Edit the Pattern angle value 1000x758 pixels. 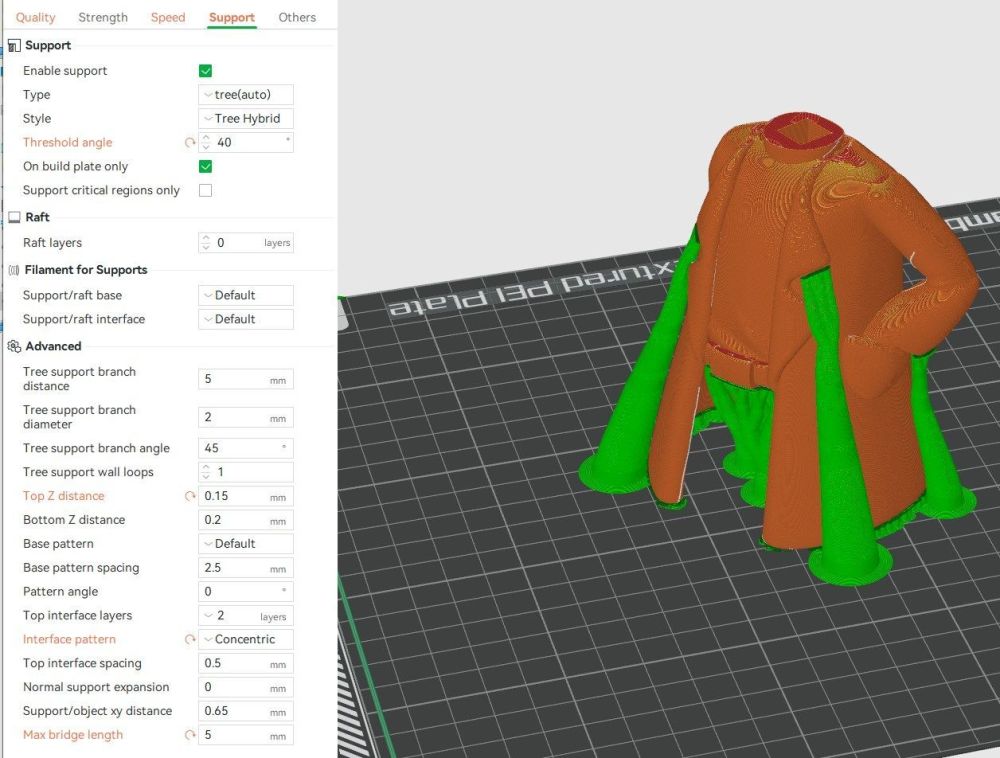pos(246,592)
